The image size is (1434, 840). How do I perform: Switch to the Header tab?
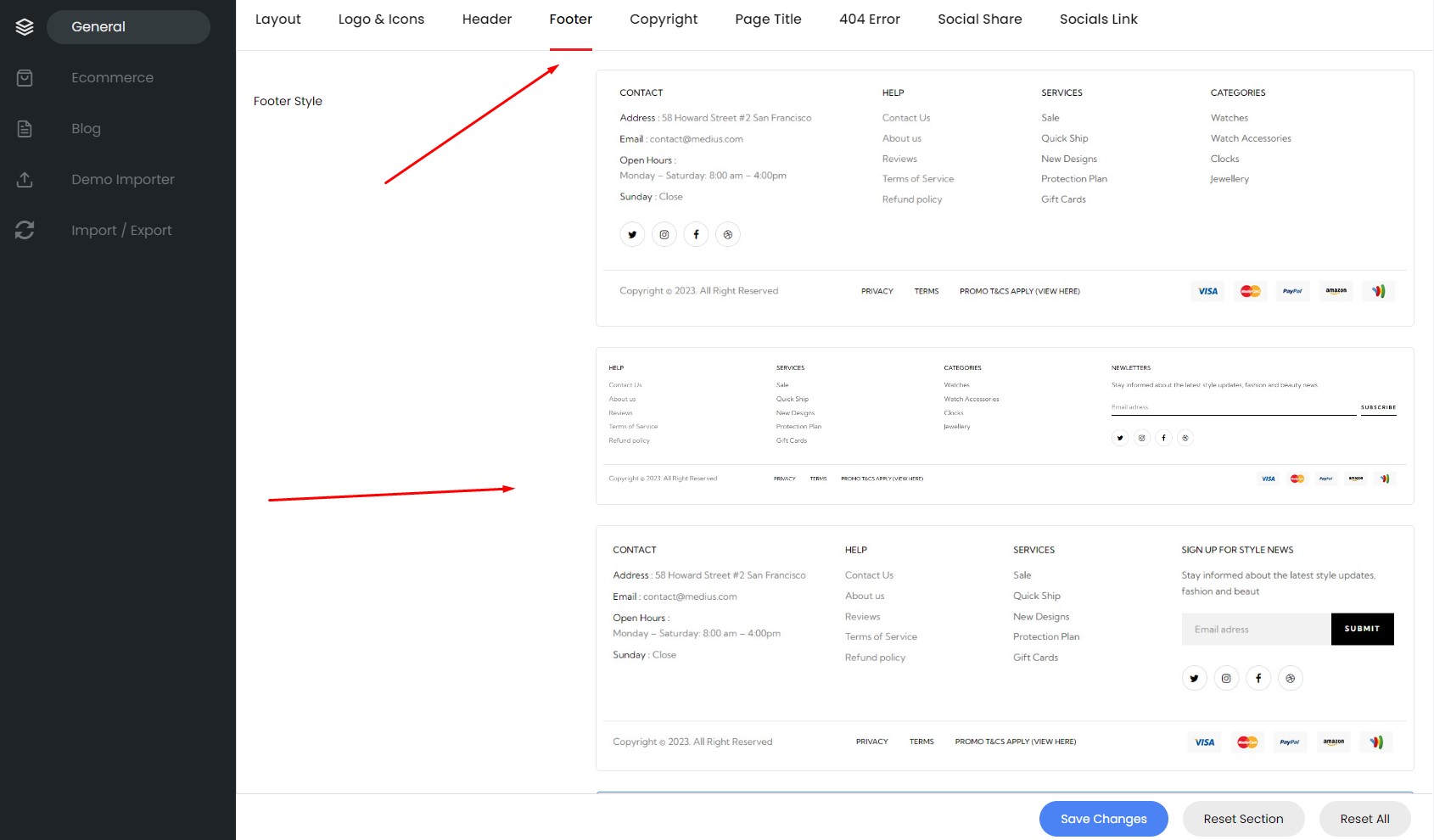click(x=486, y=20)
